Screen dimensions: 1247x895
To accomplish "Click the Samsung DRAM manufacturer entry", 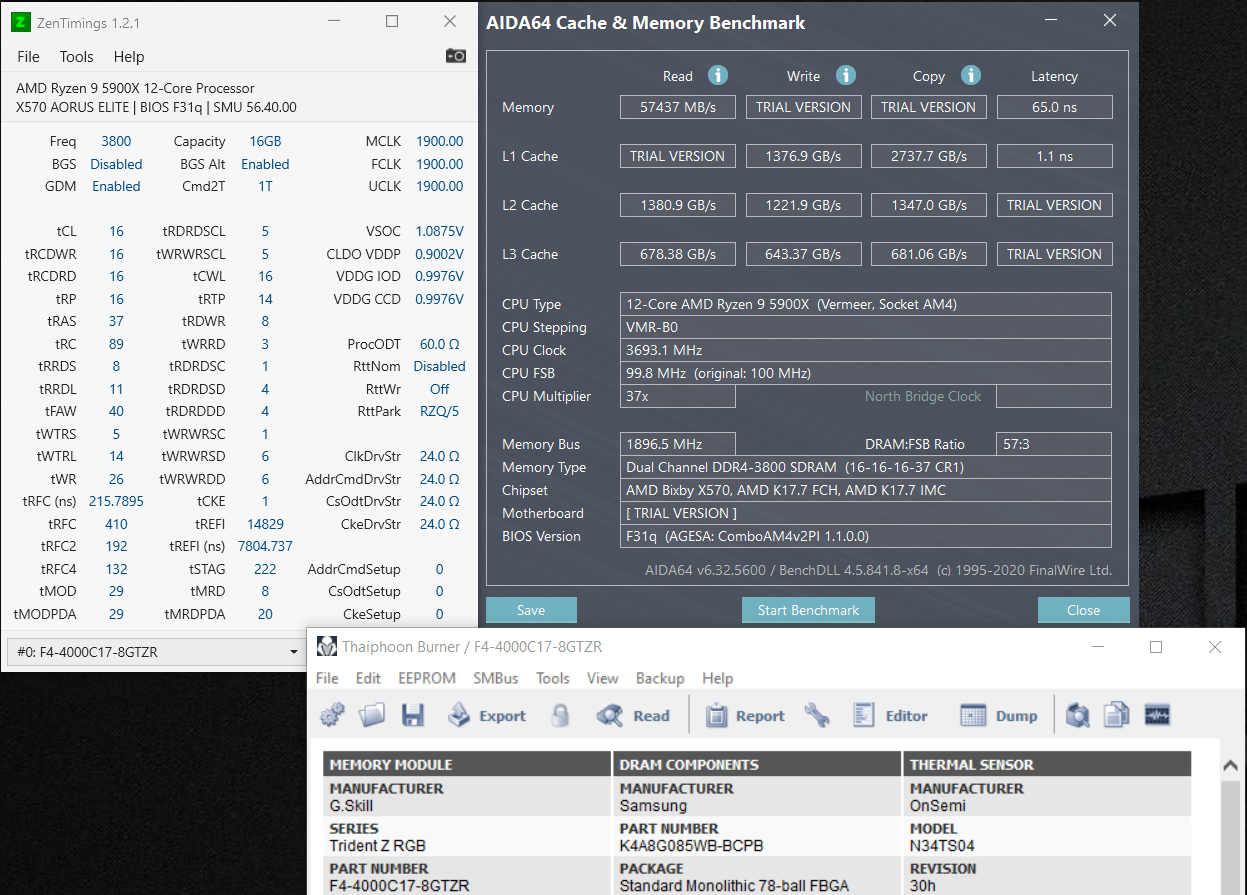I will (x=653, y=805).
